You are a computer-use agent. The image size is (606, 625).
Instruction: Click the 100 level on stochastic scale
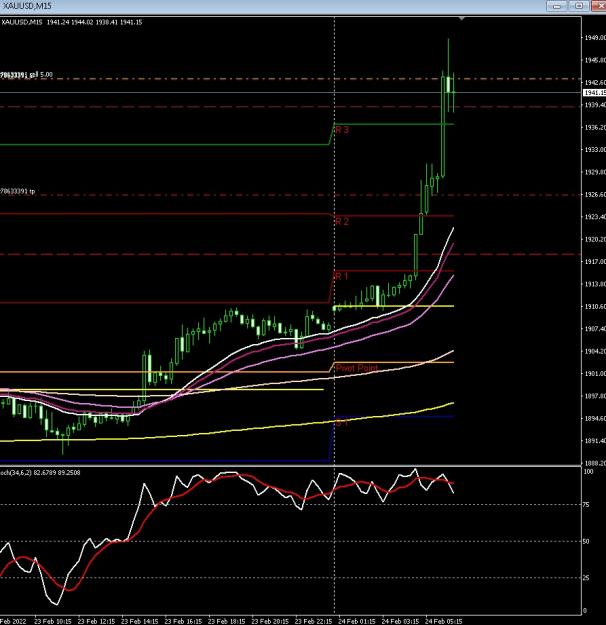[x=588, y=472]
